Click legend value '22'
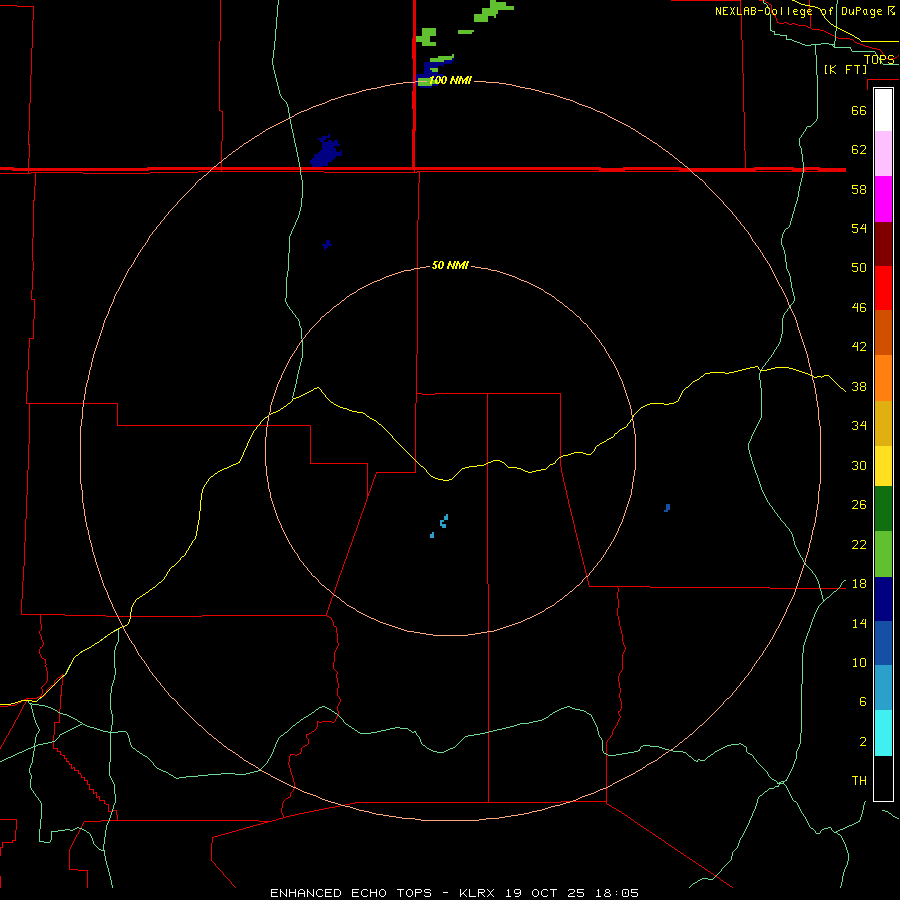 coord(859,544)
